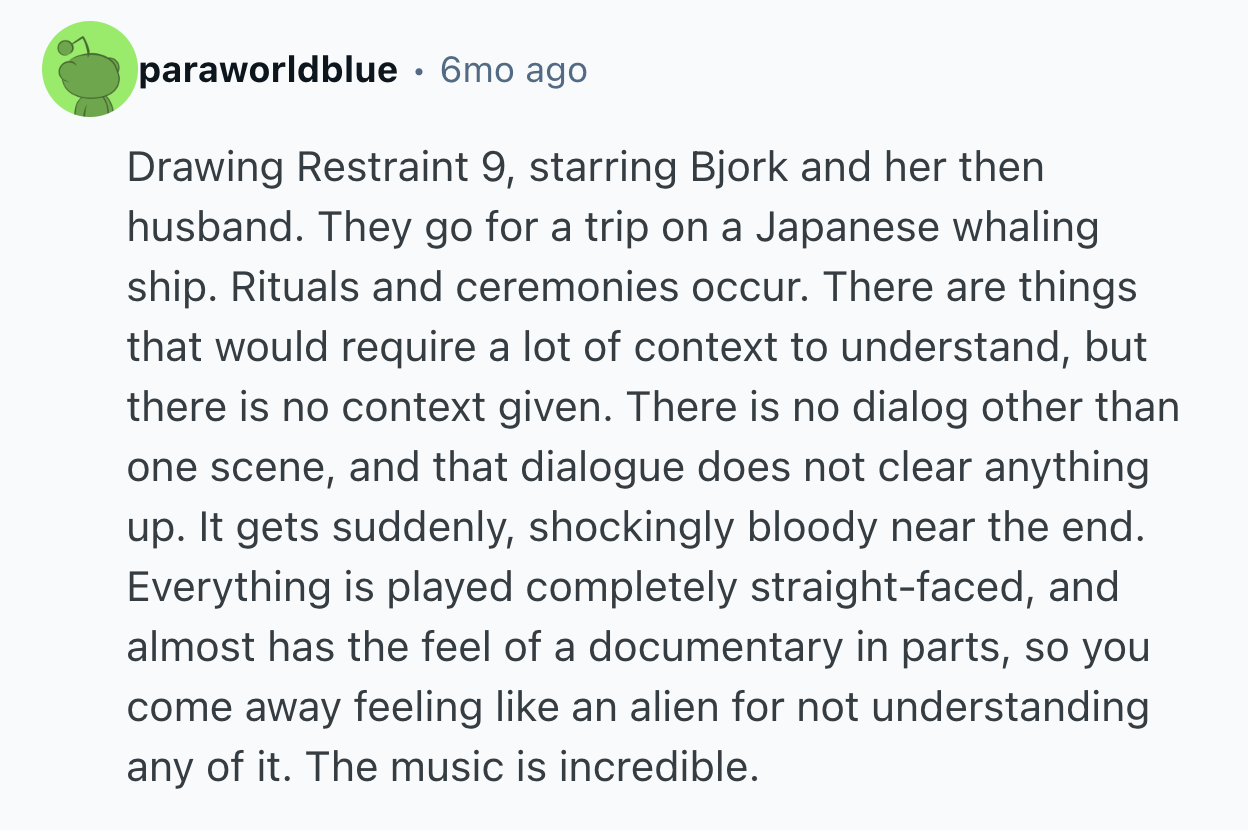Click the dot separator before the timestamp
Viewport: 1248px width, 830px height.
[x=418, y=72]
